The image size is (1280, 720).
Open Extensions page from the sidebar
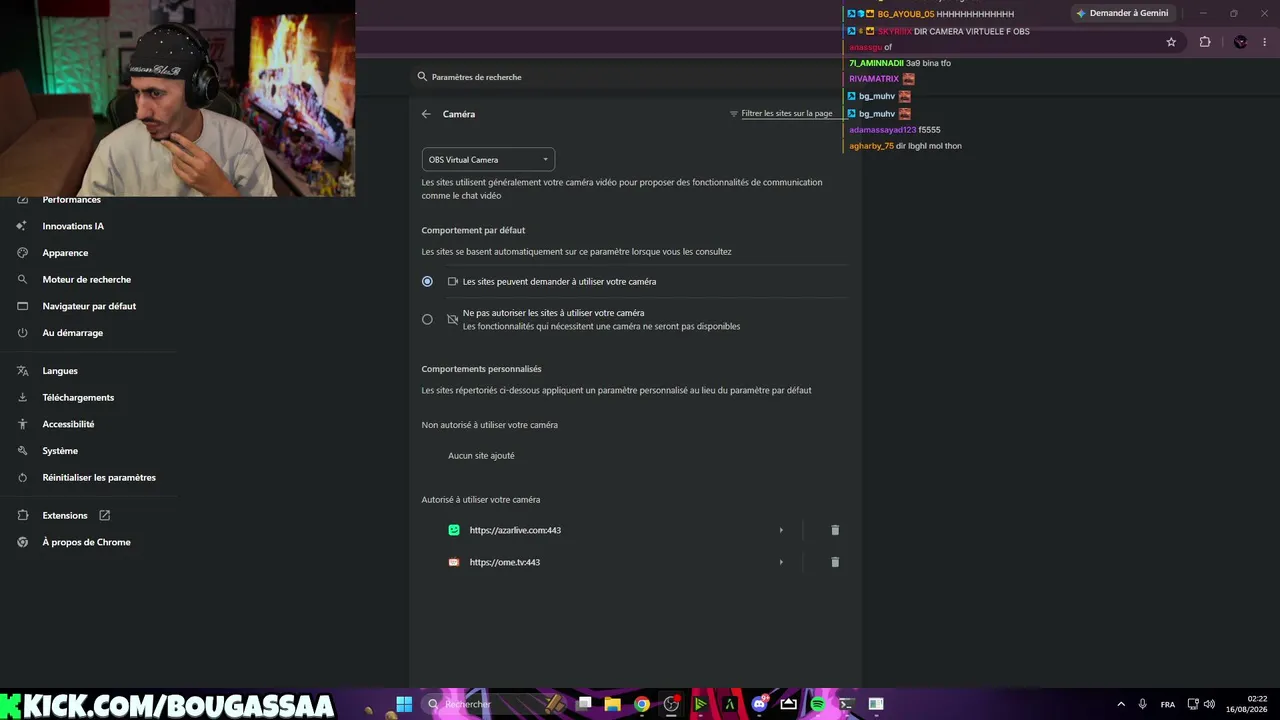point(65,516)
